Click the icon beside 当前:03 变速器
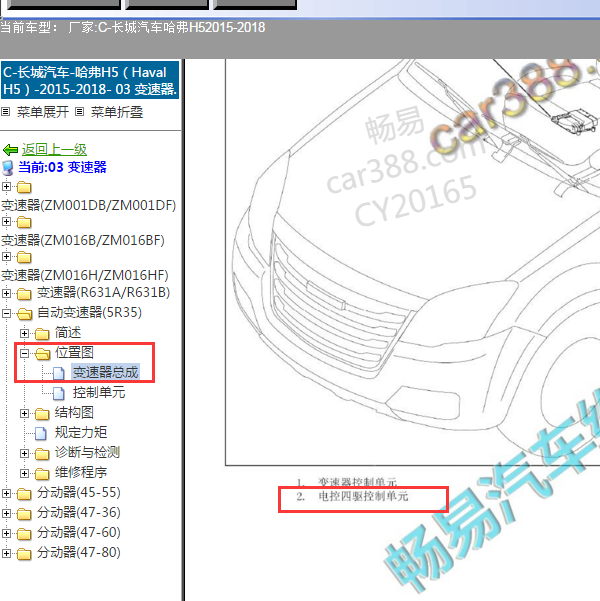 pos(8,167)
